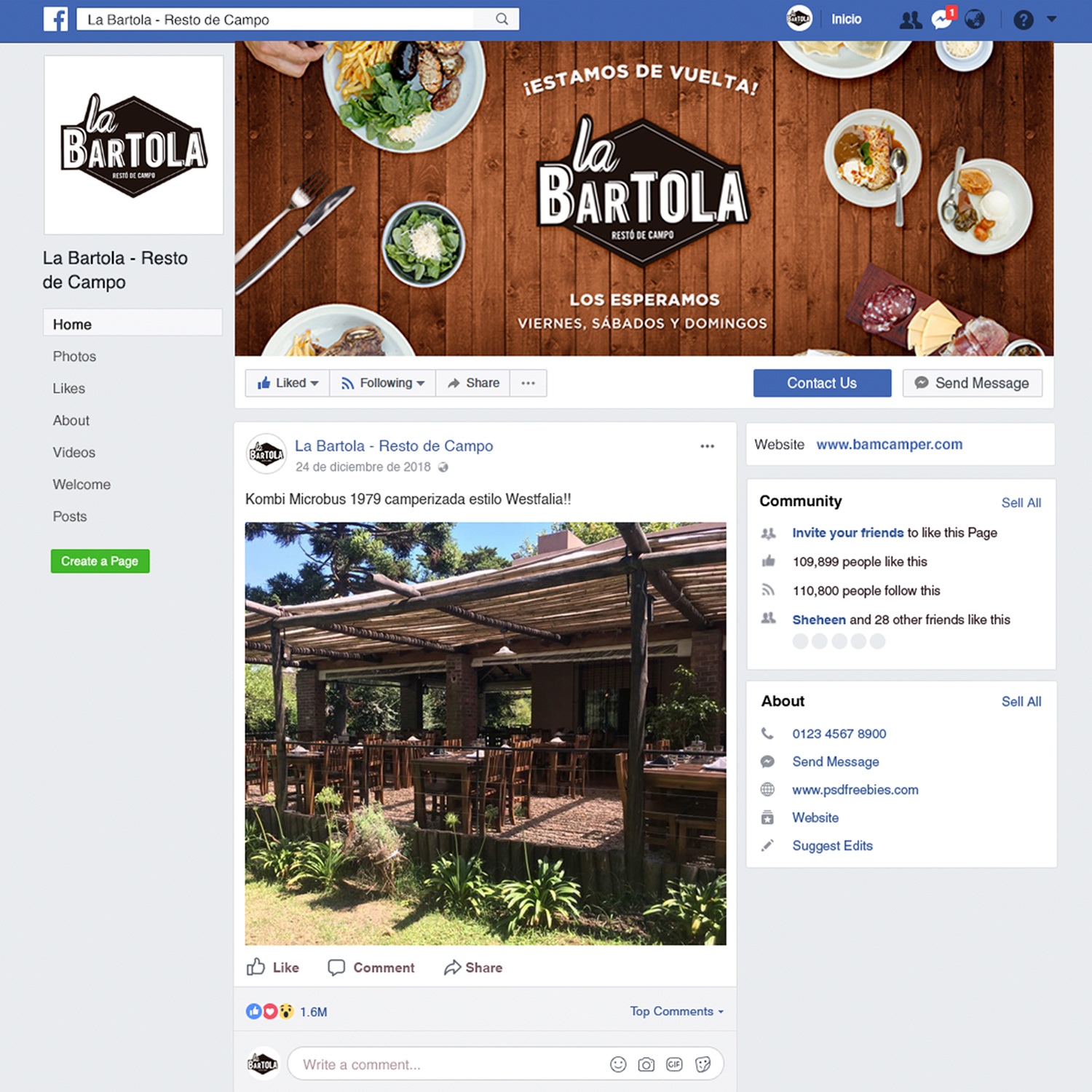Screen dimensions: 1092x1092
Task: Expand the Following dropdown
Action: 383,383
